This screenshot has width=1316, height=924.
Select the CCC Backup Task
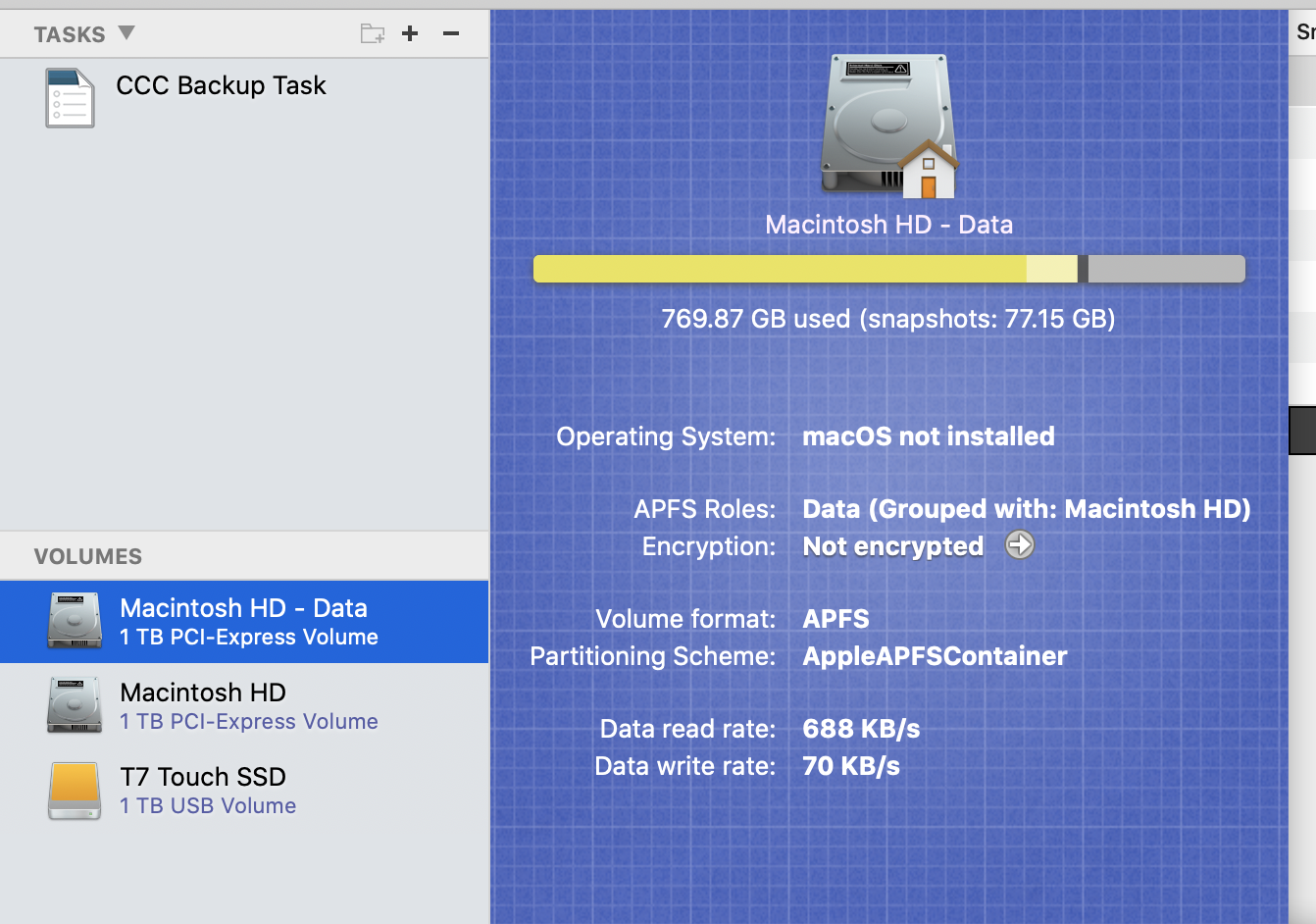(244, 97)
